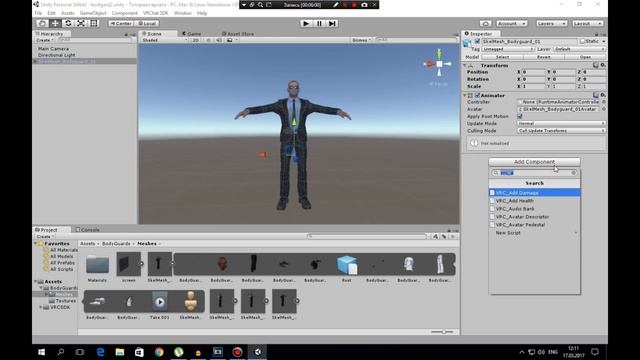Start Play mode
Viewport: 640px width, 360px height.
306,23
